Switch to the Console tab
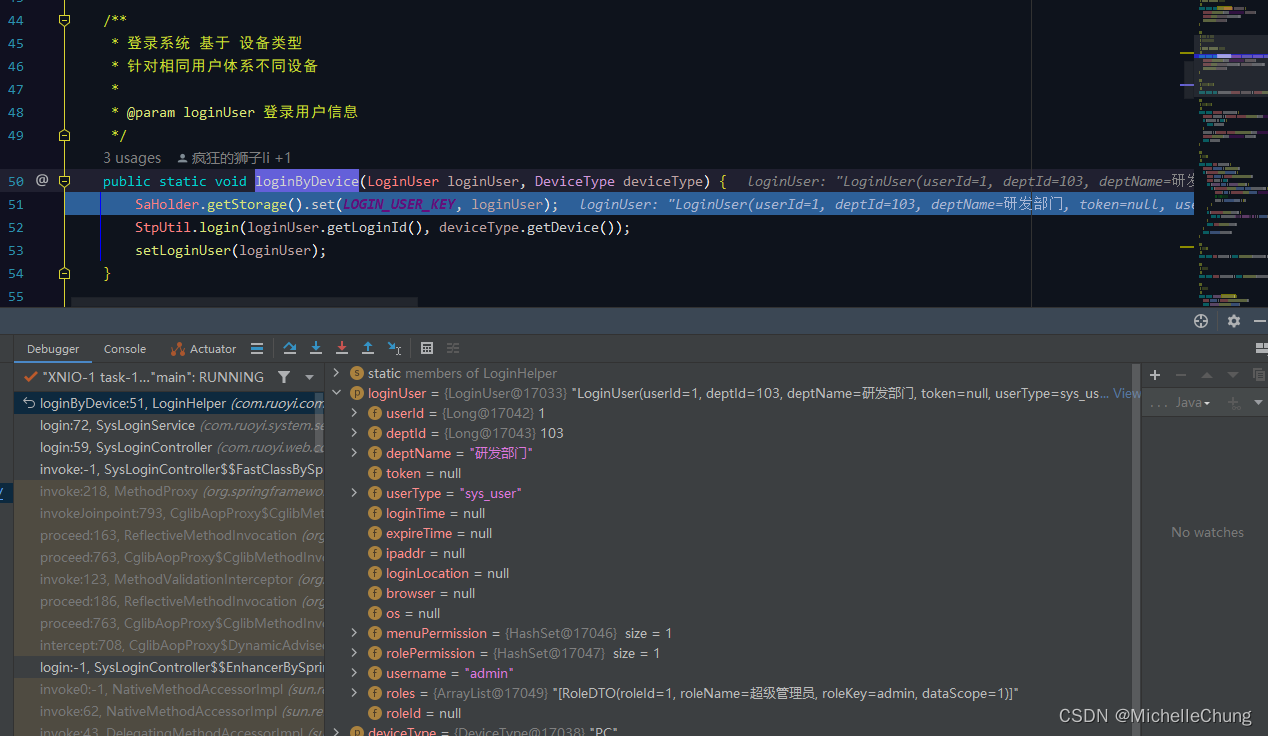 [x=125, y=349]
